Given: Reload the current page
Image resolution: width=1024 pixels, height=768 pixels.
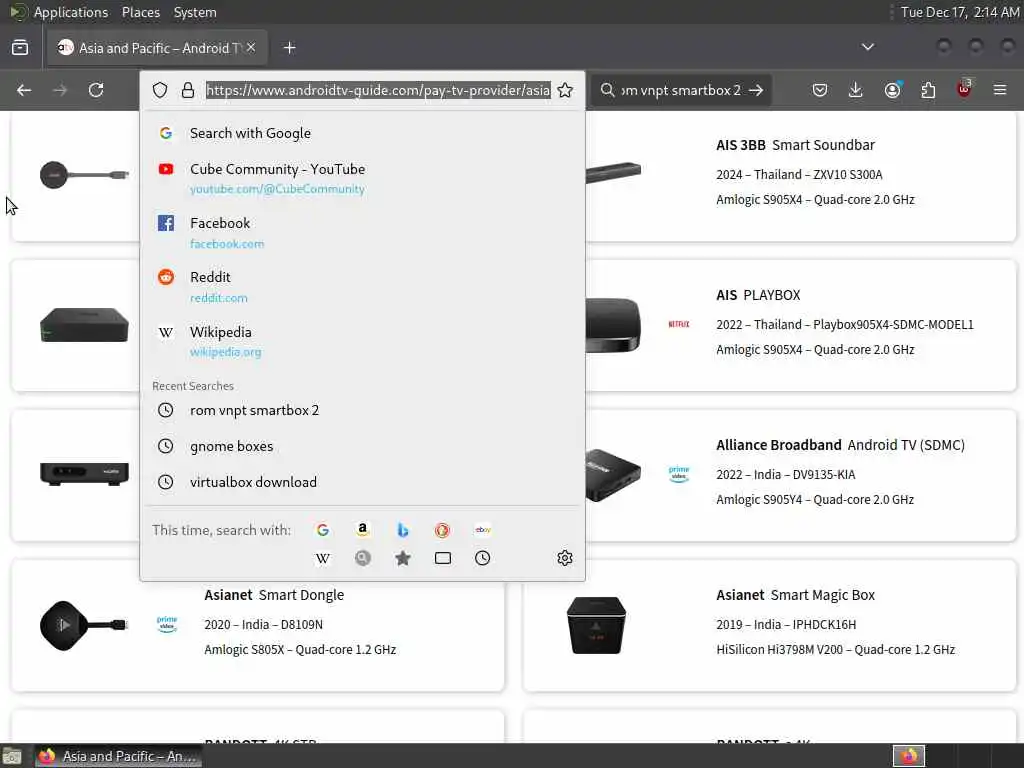Looking at the screenshot, I should 96,90.
